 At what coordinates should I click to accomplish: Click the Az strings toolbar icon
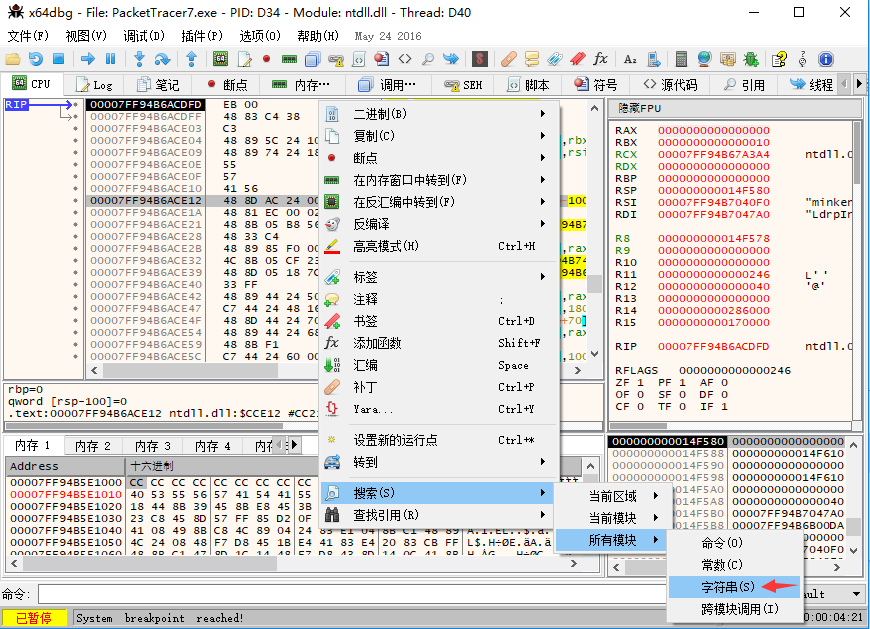[x=630, y=59]
